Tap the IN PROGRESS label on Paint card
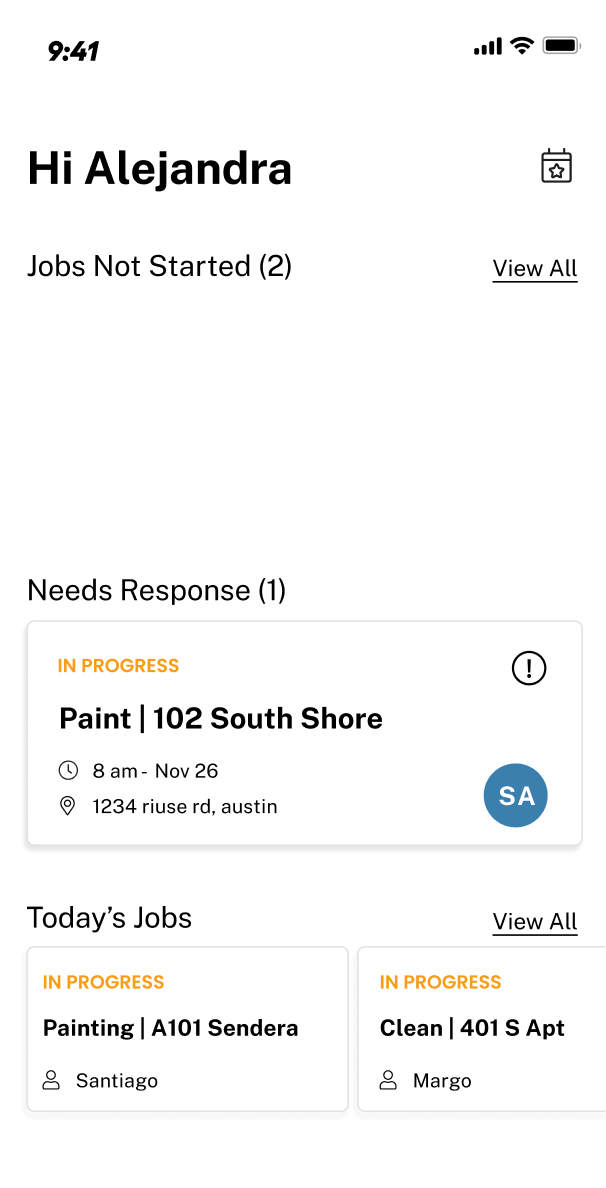The image size is (606, 1188). click(118, 666)
